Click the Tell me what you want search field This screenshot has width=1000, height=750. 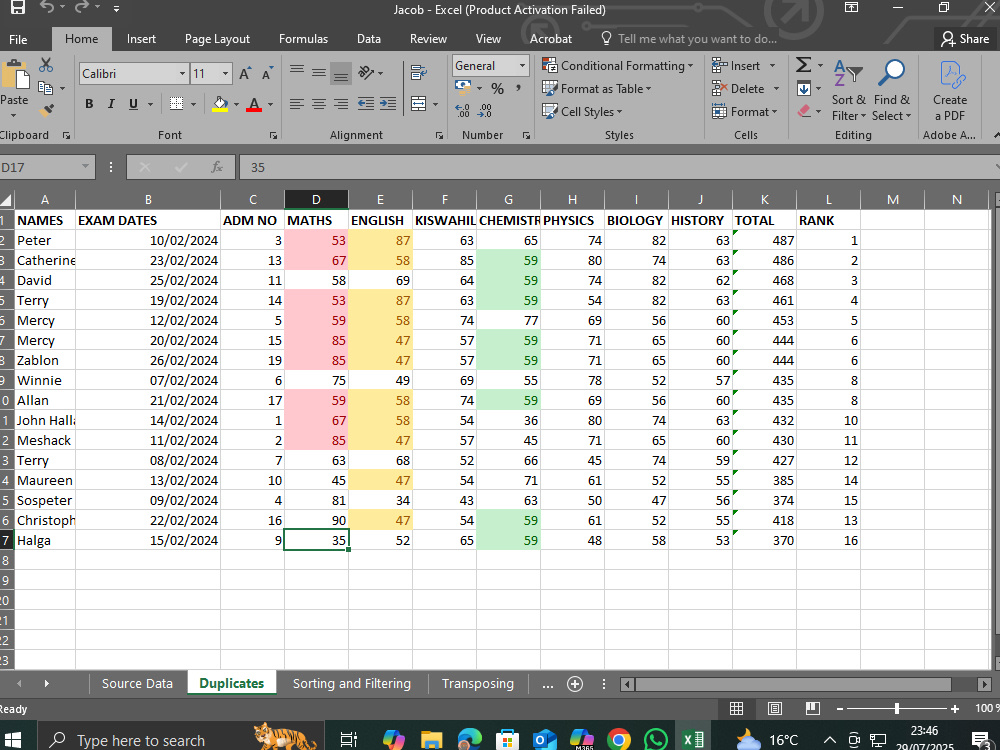pos(690,39)
